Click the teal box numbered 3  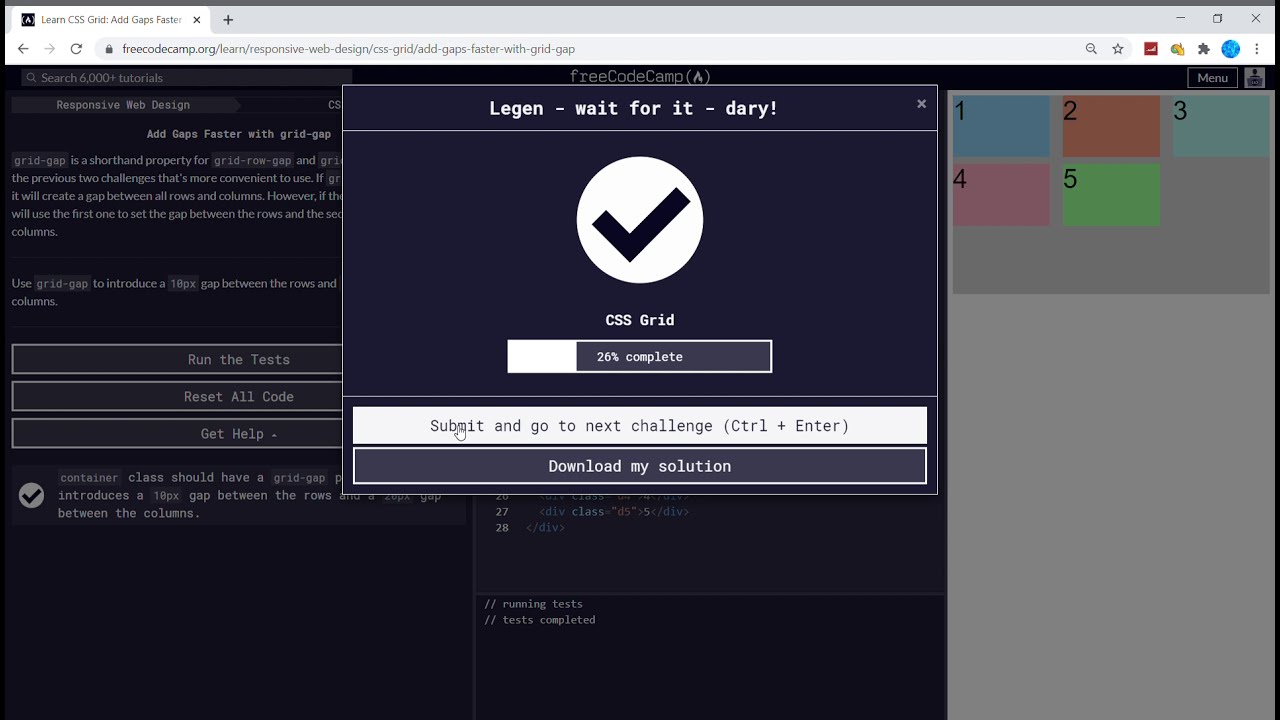coord(1221,126)
